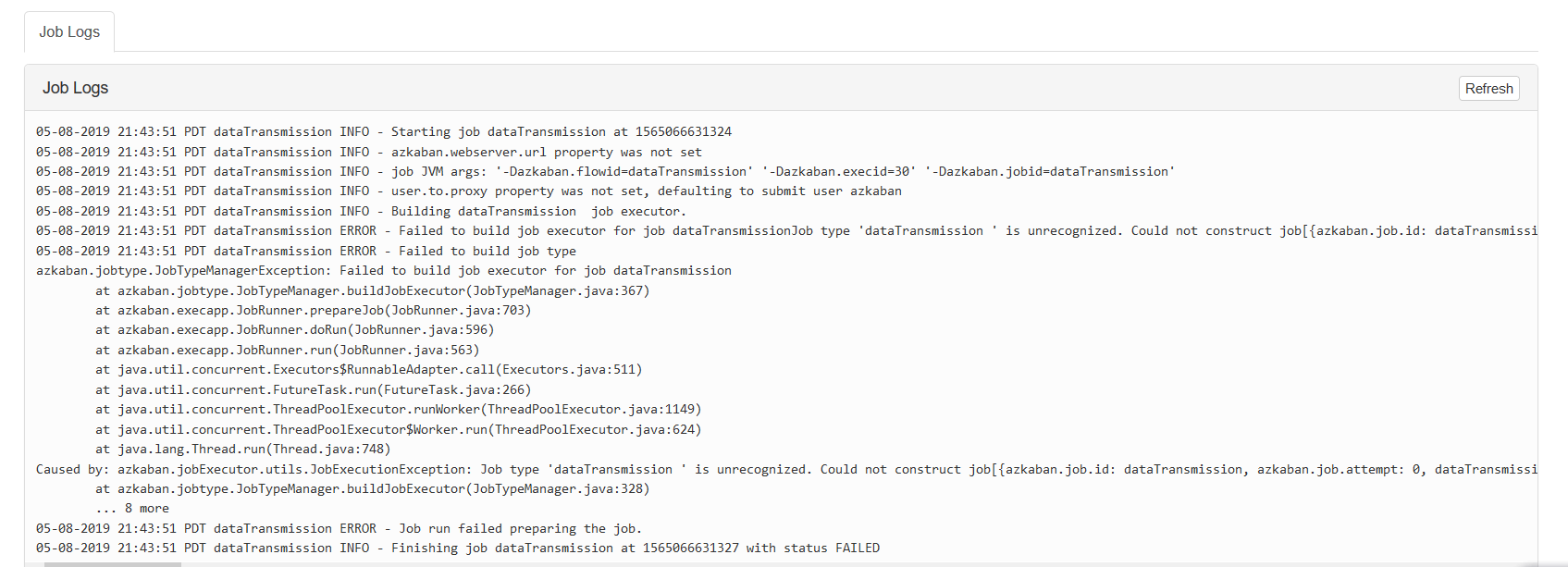Click the '... 8 more' line
This screenshot has width=1568, height=567.
tap(132, 509)
